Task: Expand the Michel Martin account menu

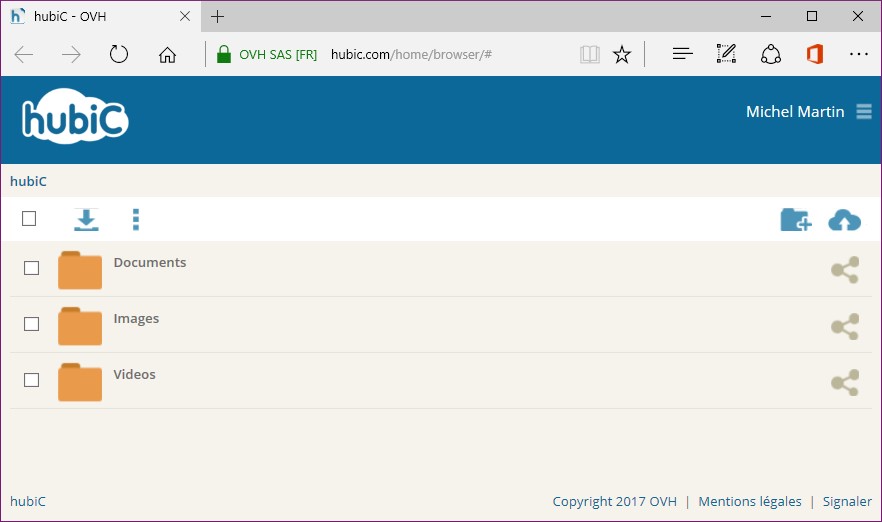Action: coord(864,112)
